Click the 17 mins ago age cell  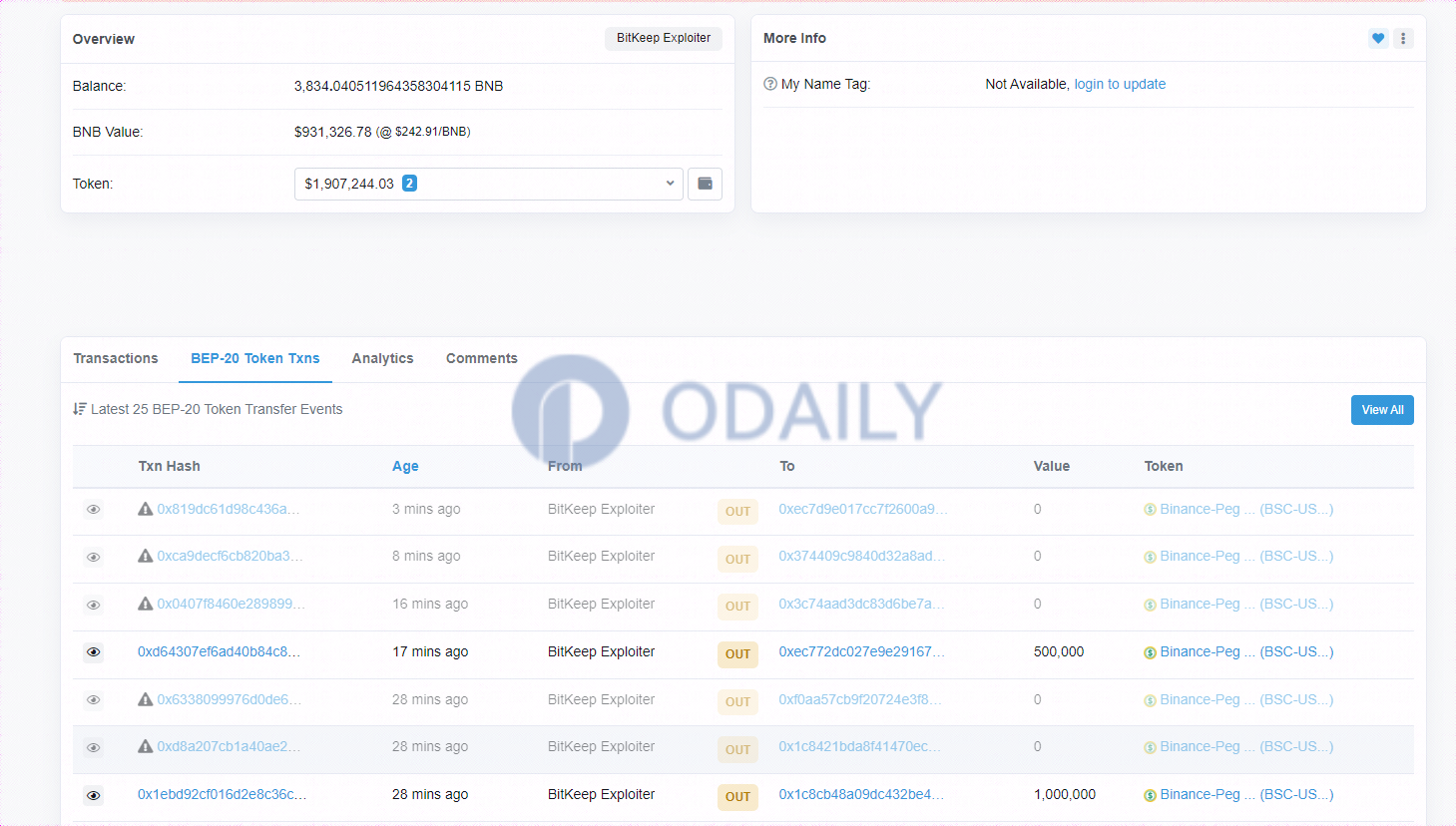[430, 651]
